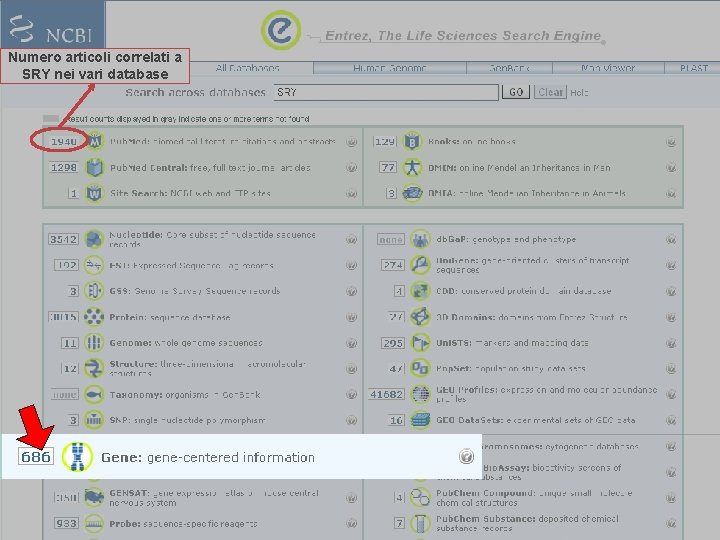The image size is (720, 540).
Task: Switch to the Map Viewer tab
Action: [608, 68]
